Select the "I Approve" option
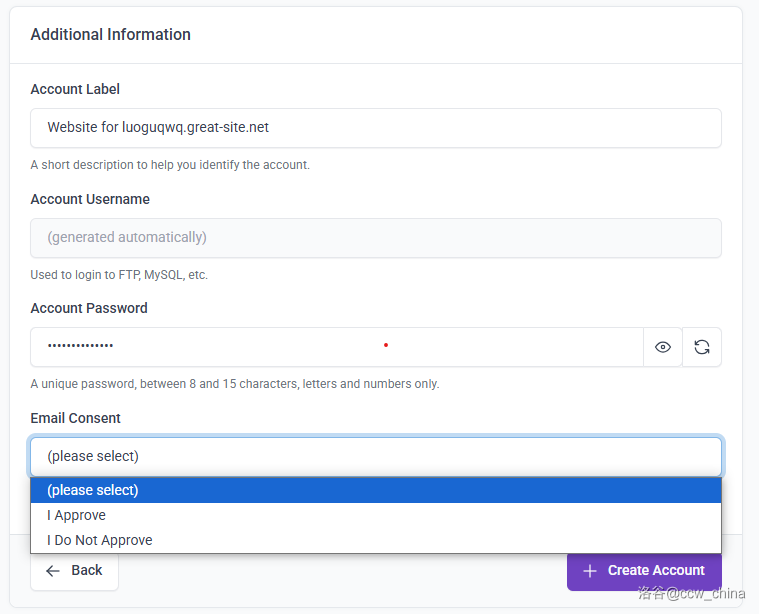Screen dimensions: 759x614 tap(76, 515)
